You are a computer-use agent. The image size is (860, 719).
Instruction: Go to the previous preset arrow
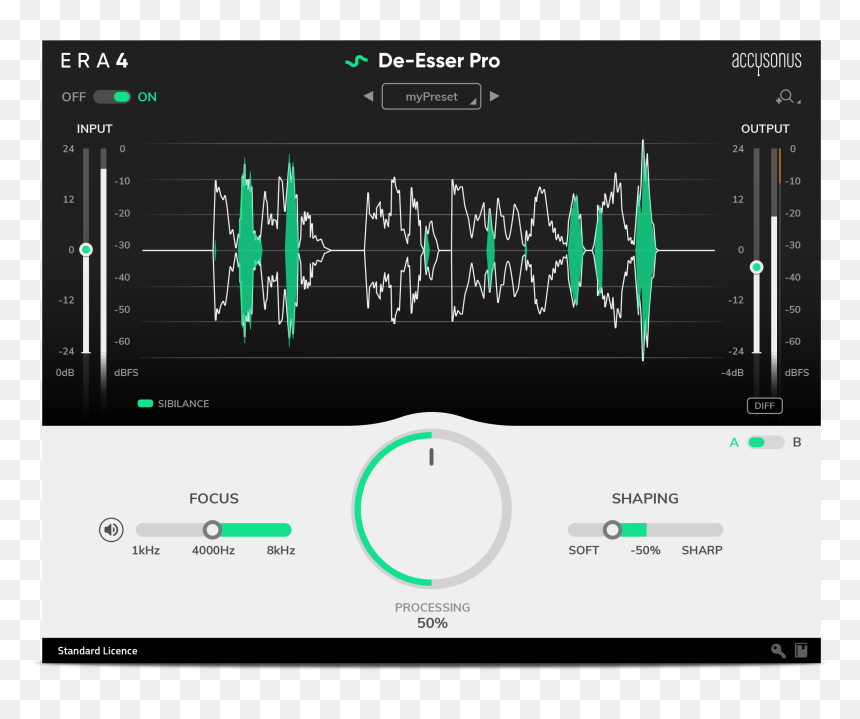(368, 97)
